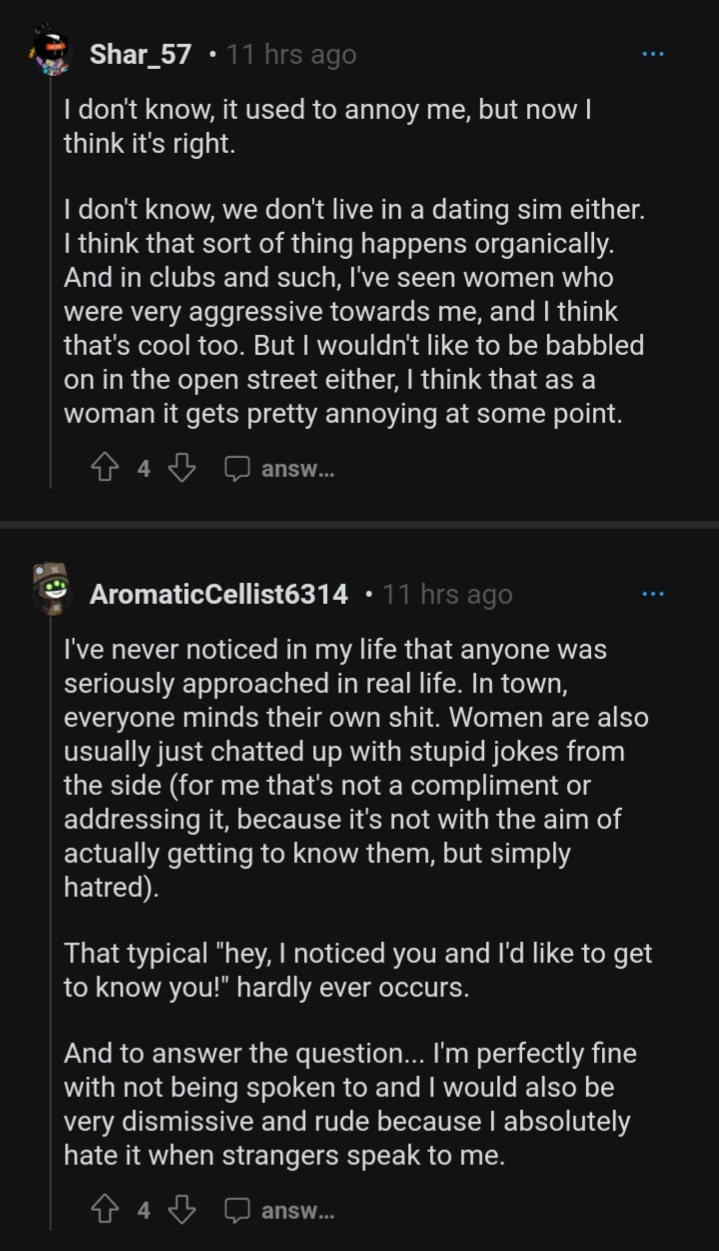
Task: Open three-dot options menu for Shar_57's comment
Action: click(x=652, y=53)
